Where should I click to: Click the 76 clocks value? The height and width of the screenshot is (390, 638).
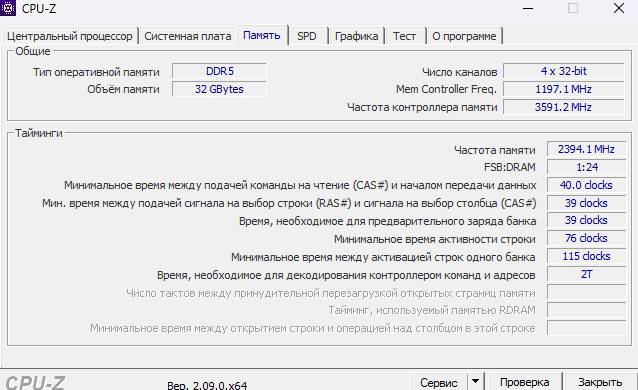click(x=586, y=238)
